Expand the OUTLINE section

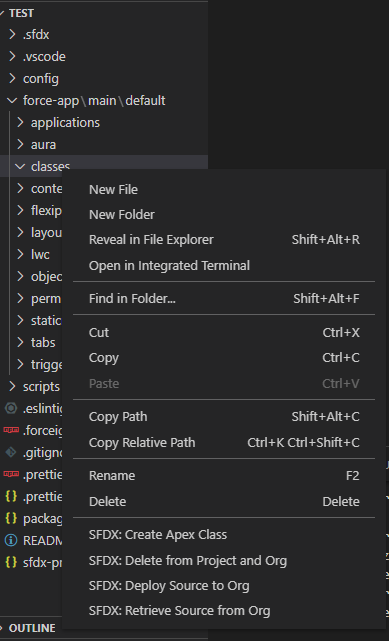coord(2,628)
